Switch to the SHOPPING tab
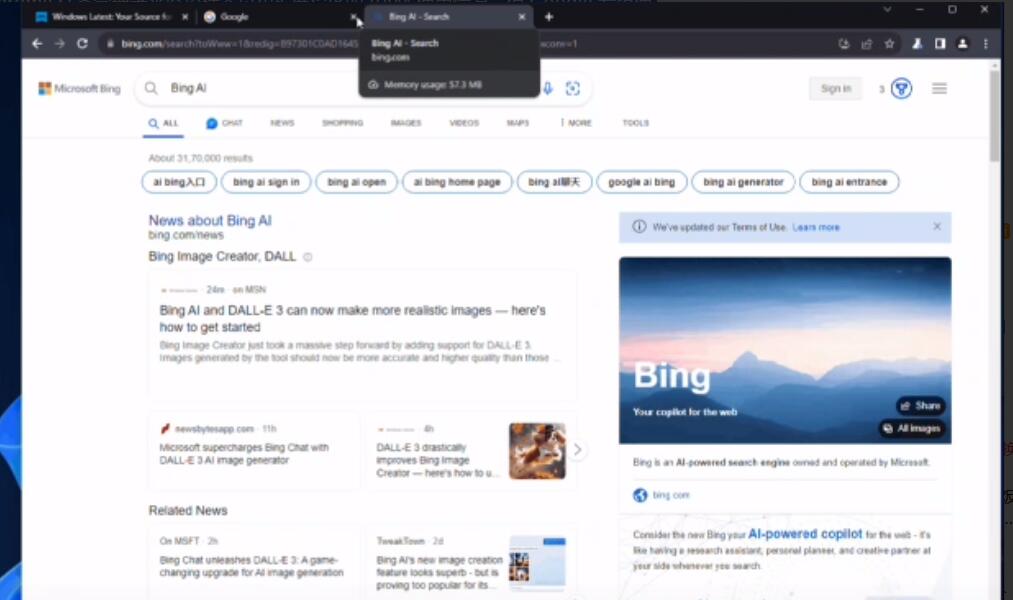1013x600 pixels. 342,123
